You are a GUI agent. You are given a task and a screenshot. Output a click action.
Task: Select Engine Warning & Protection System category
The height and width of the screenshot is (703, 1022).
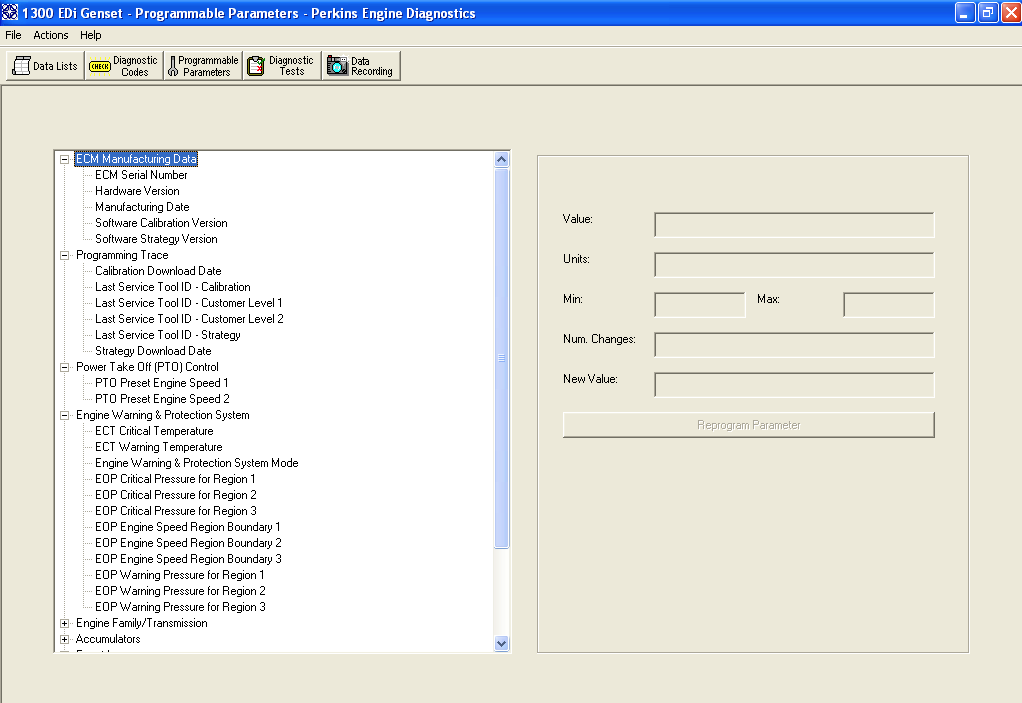[163, 416]
